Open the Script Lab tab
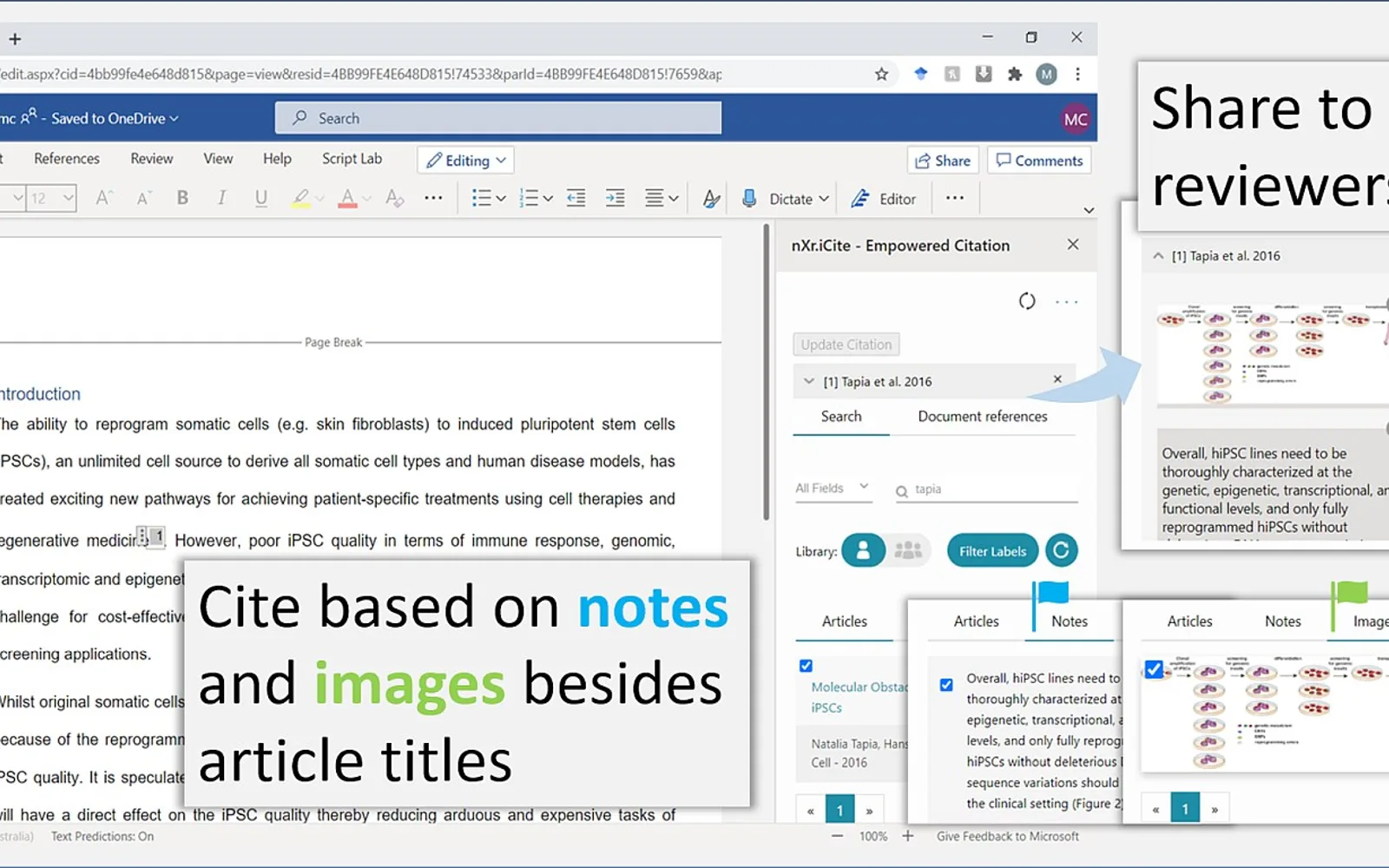Viewport: 1389px width, 868px height. point(352,159)
